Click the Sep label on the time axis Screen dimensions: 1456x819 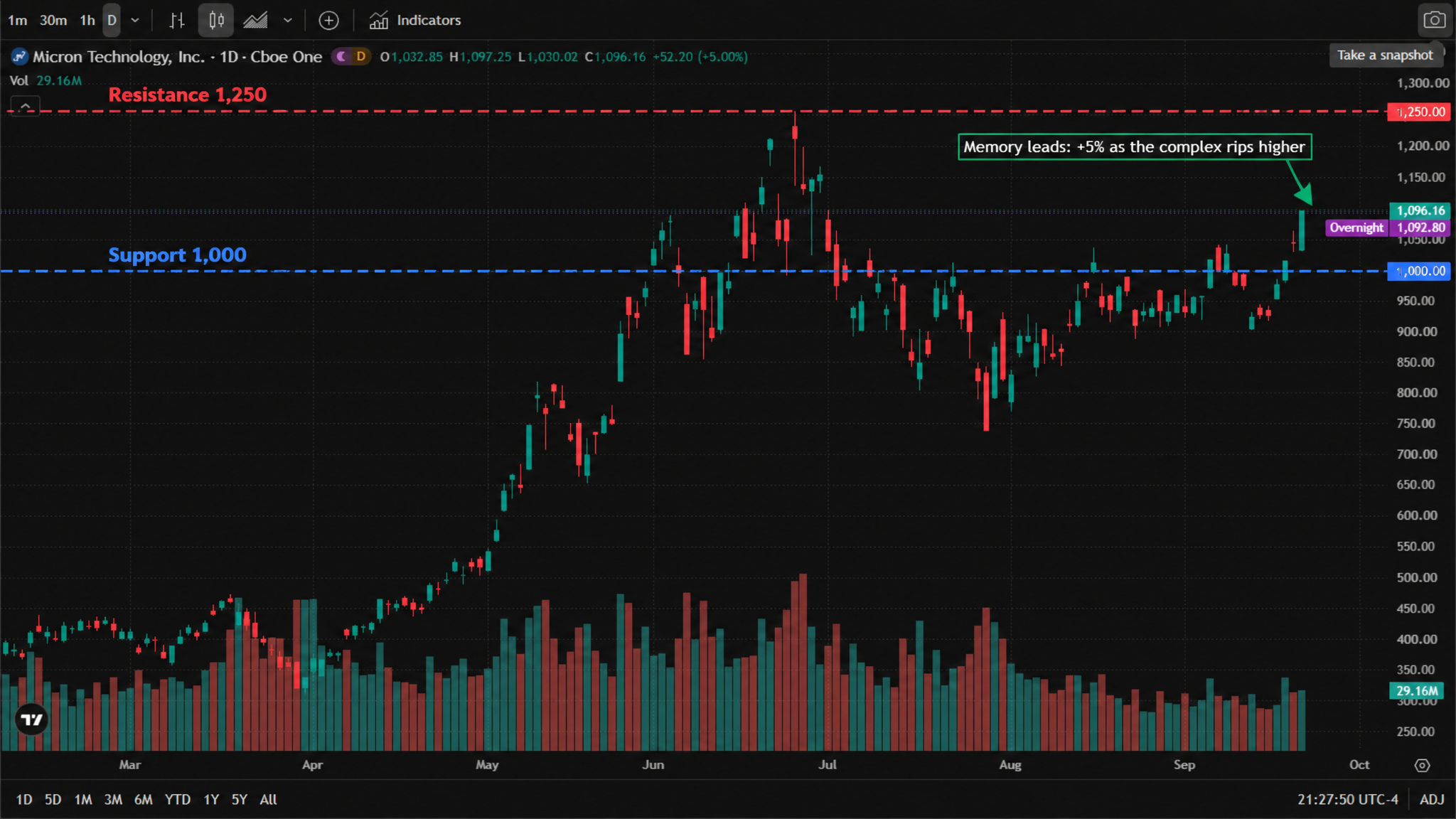[x=1184, y=765]
